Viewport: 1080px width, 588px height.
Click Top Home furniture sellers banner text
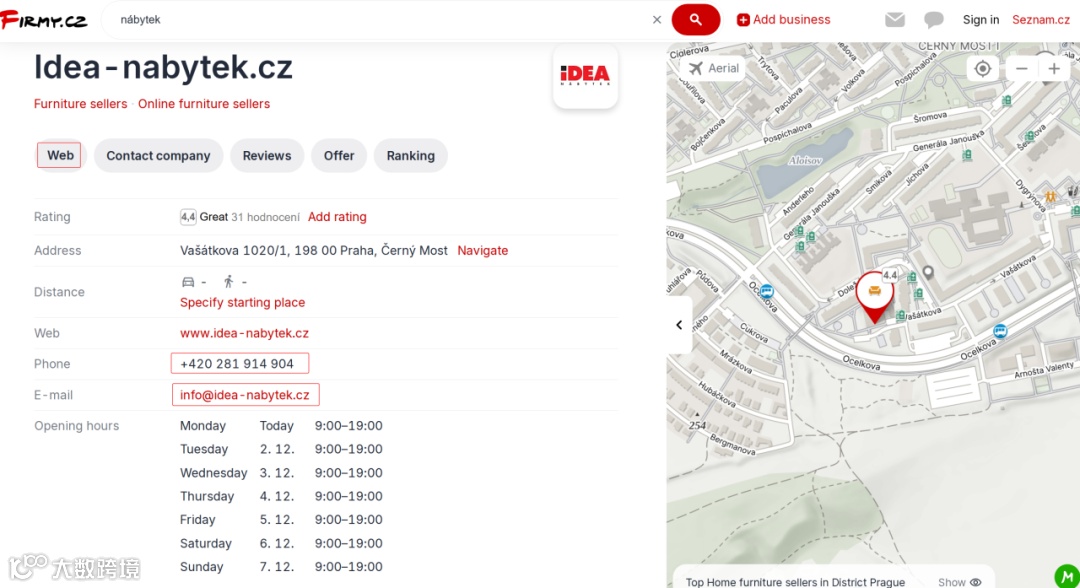click(x=796, y=582)
